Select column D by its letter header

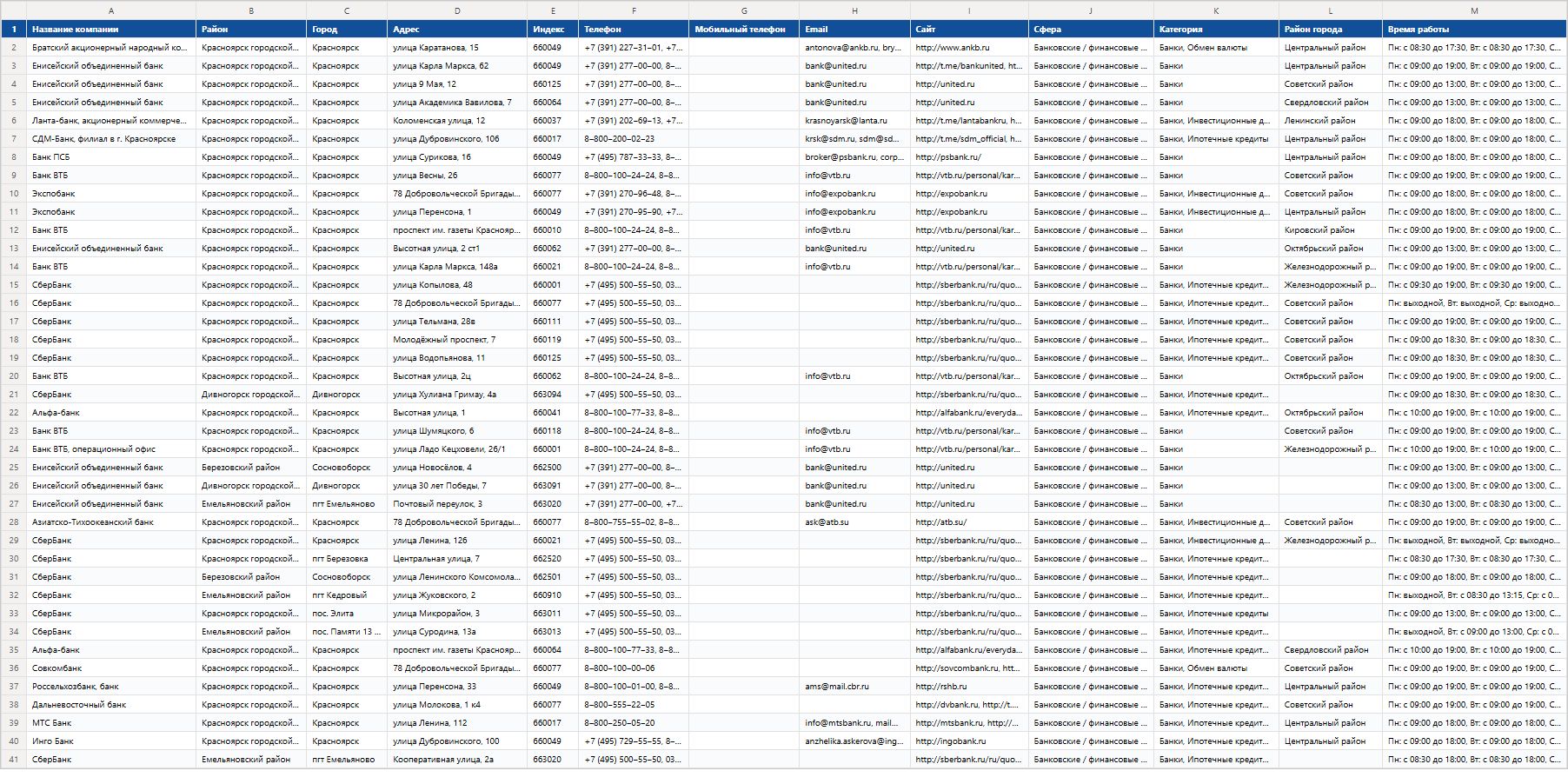tap(457, 10)
